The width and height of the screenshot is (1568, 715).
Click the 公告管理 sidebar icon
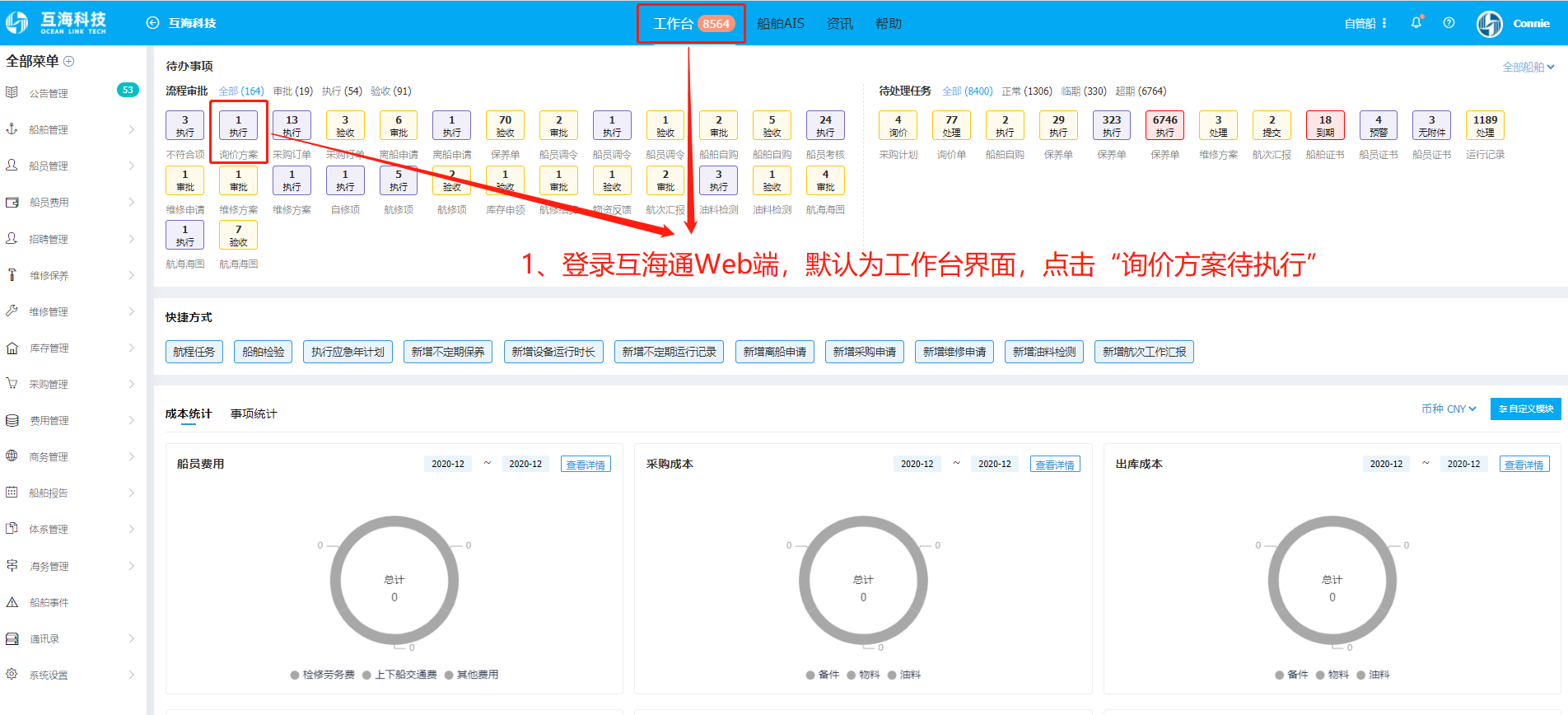click(12, 92)
